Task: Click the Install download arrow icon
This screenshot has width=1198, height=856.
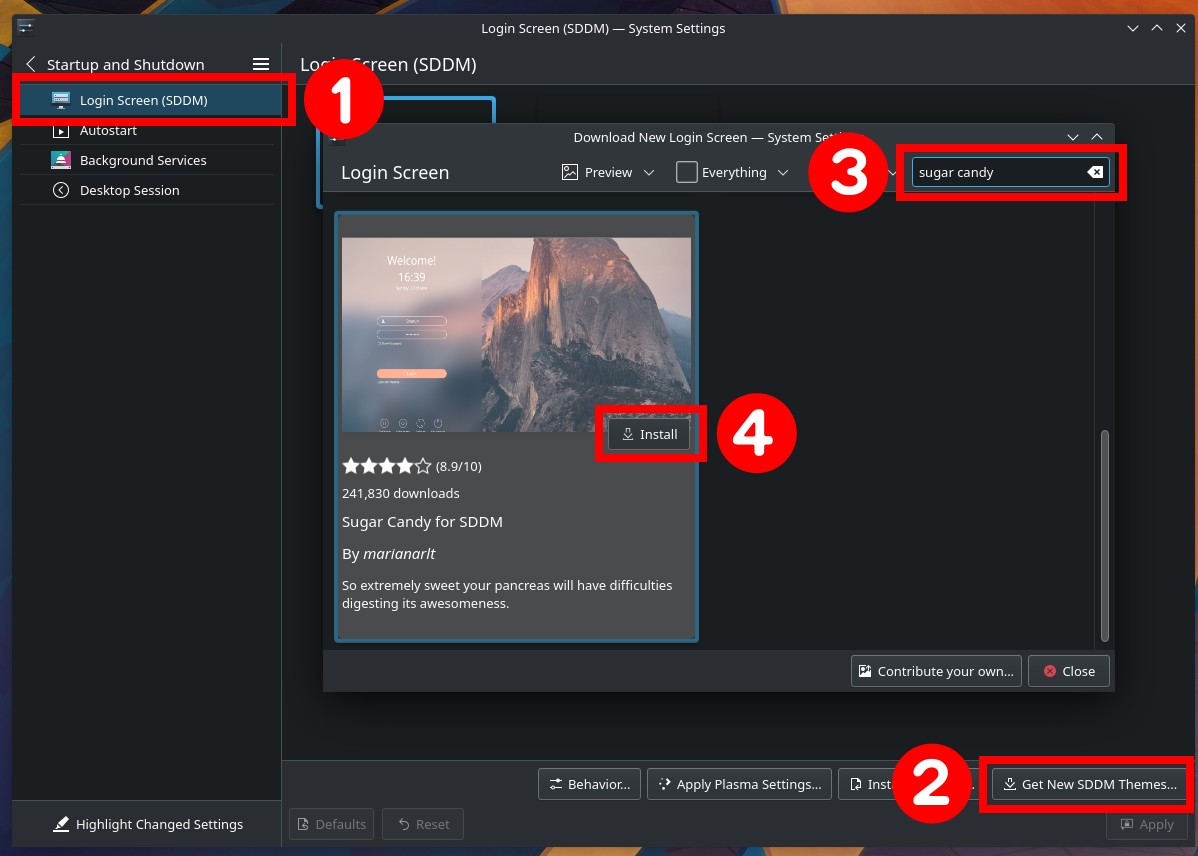Action: 627,434
